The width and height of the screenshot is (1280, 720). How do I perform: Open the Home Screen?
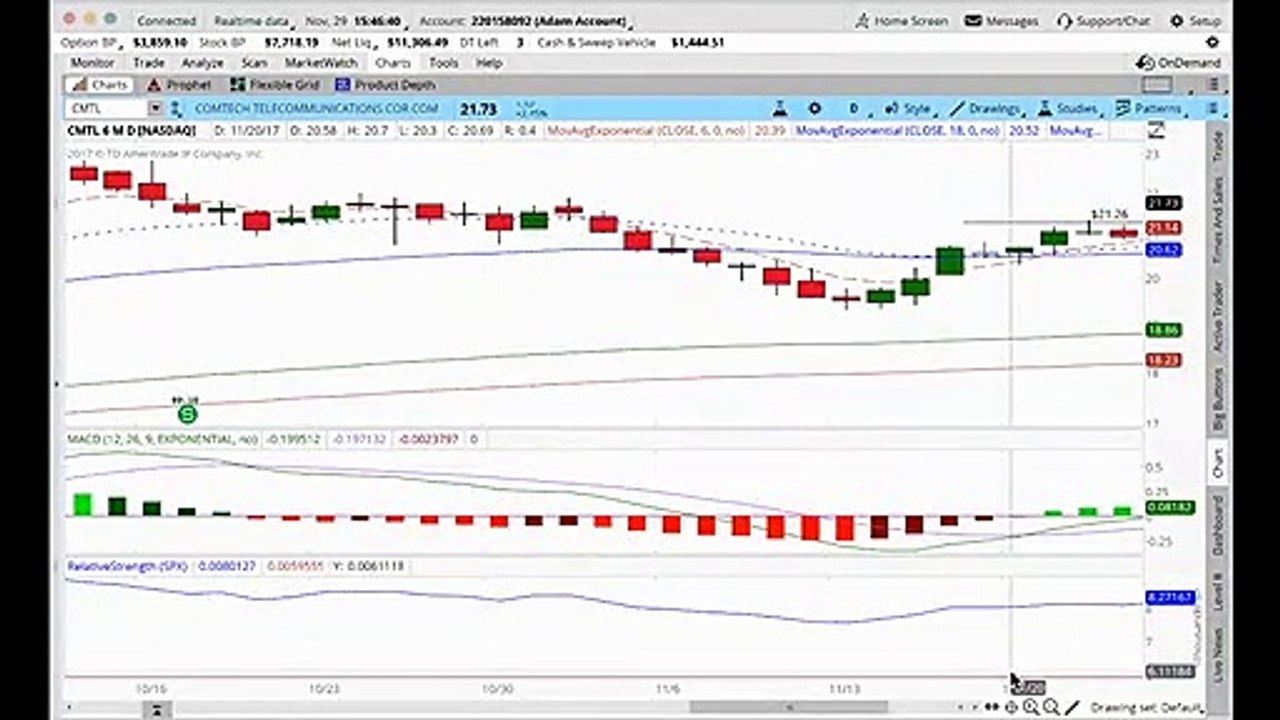click(x=900, y=20)
